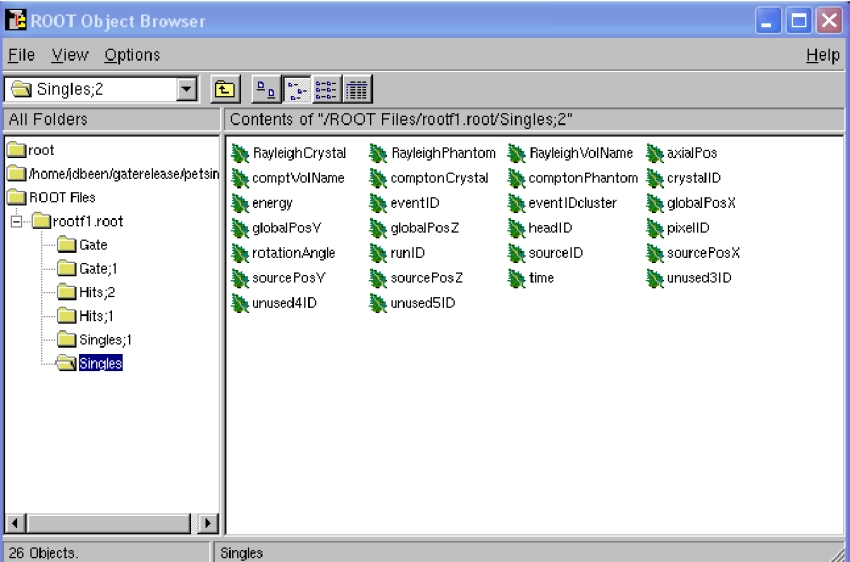Image resolution: width=850 pixels, height=562 pixels.
Task: Click the folder tree left scroll arrow
Action: click(15, 523)
